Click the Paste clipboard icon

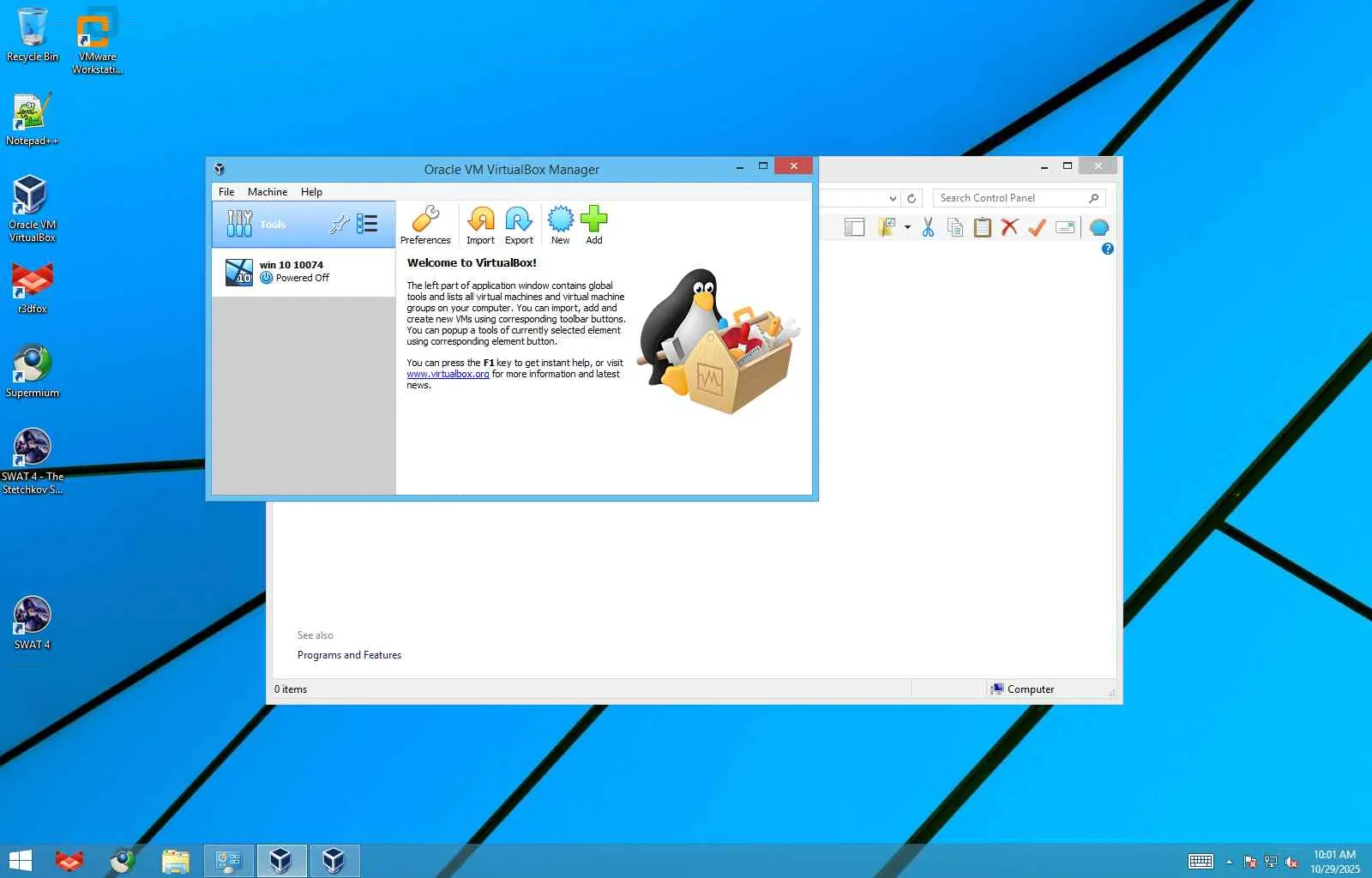tap(983, 227)
